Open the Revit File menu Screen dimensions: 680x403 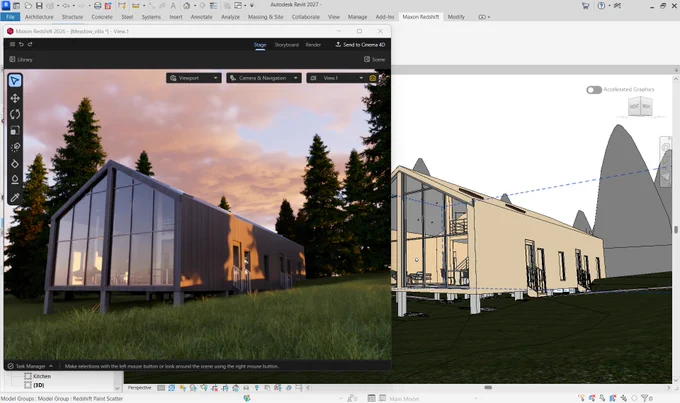[10, 17]
